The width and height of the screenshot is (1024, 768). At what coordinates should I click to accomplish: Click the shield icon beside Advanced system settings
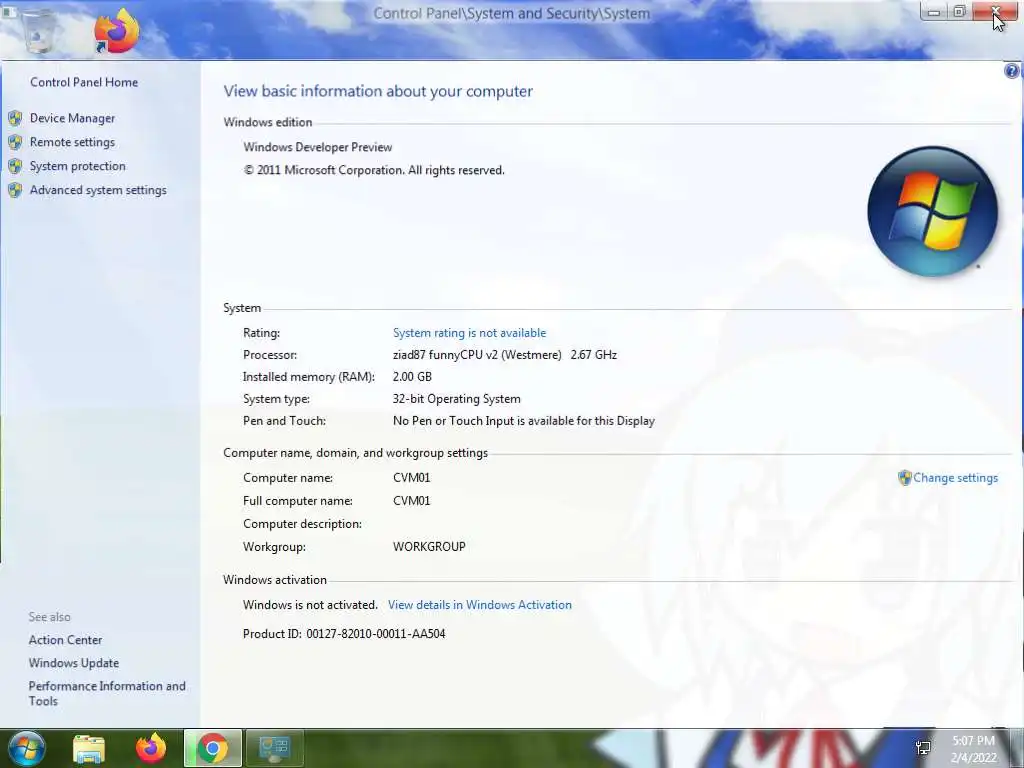coord(15,190)
